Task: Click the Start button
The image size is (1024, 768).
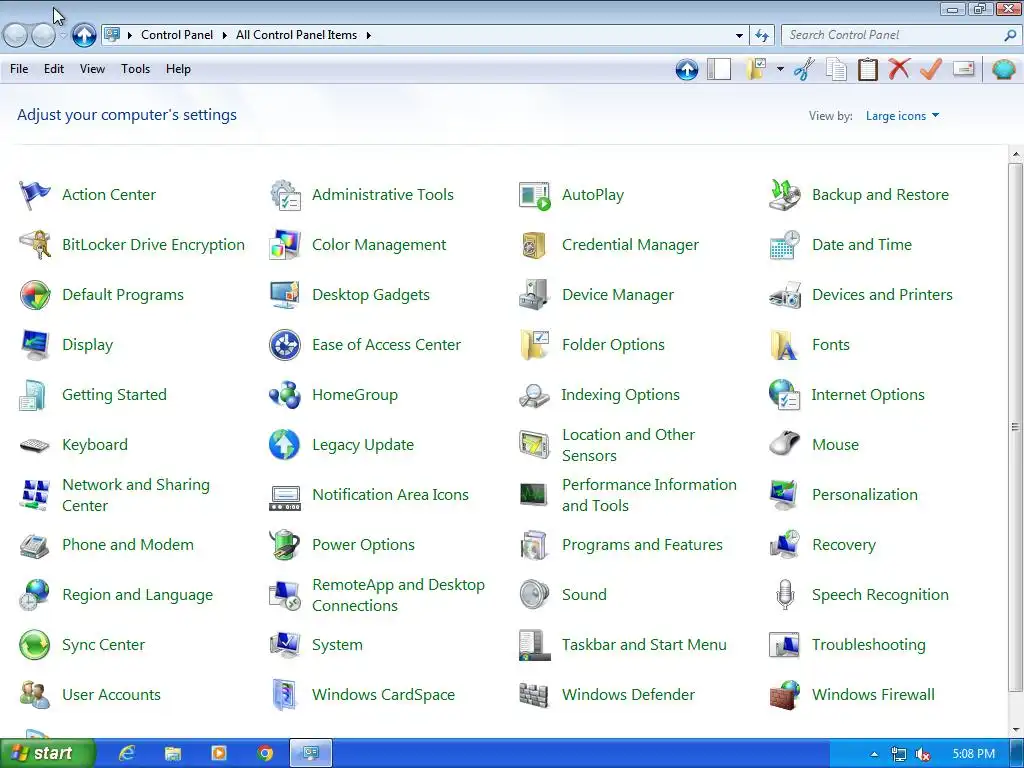Action: (48, 754)
